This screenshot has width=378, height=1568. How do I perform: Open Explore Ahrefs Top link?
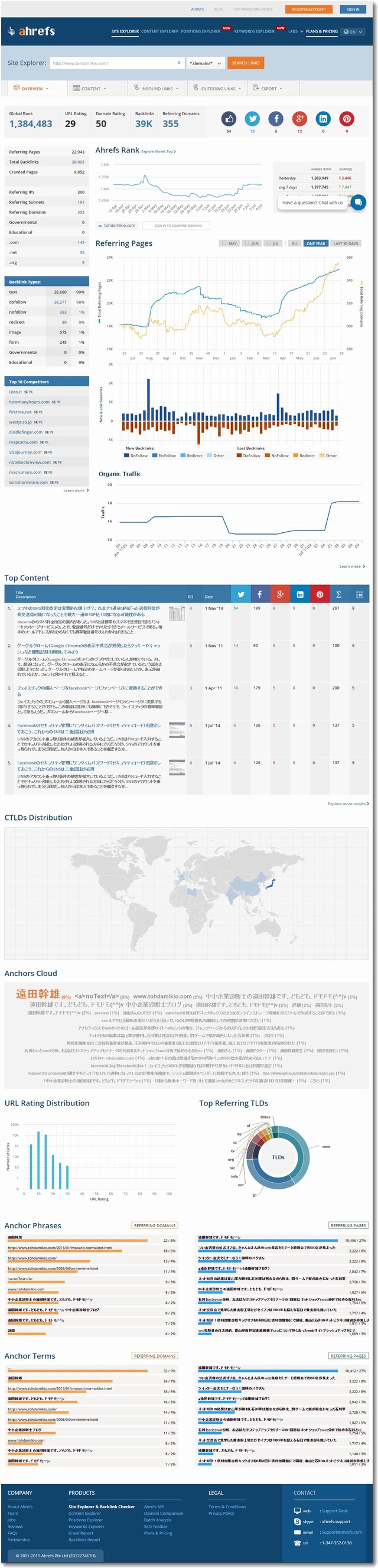(158, 152)
